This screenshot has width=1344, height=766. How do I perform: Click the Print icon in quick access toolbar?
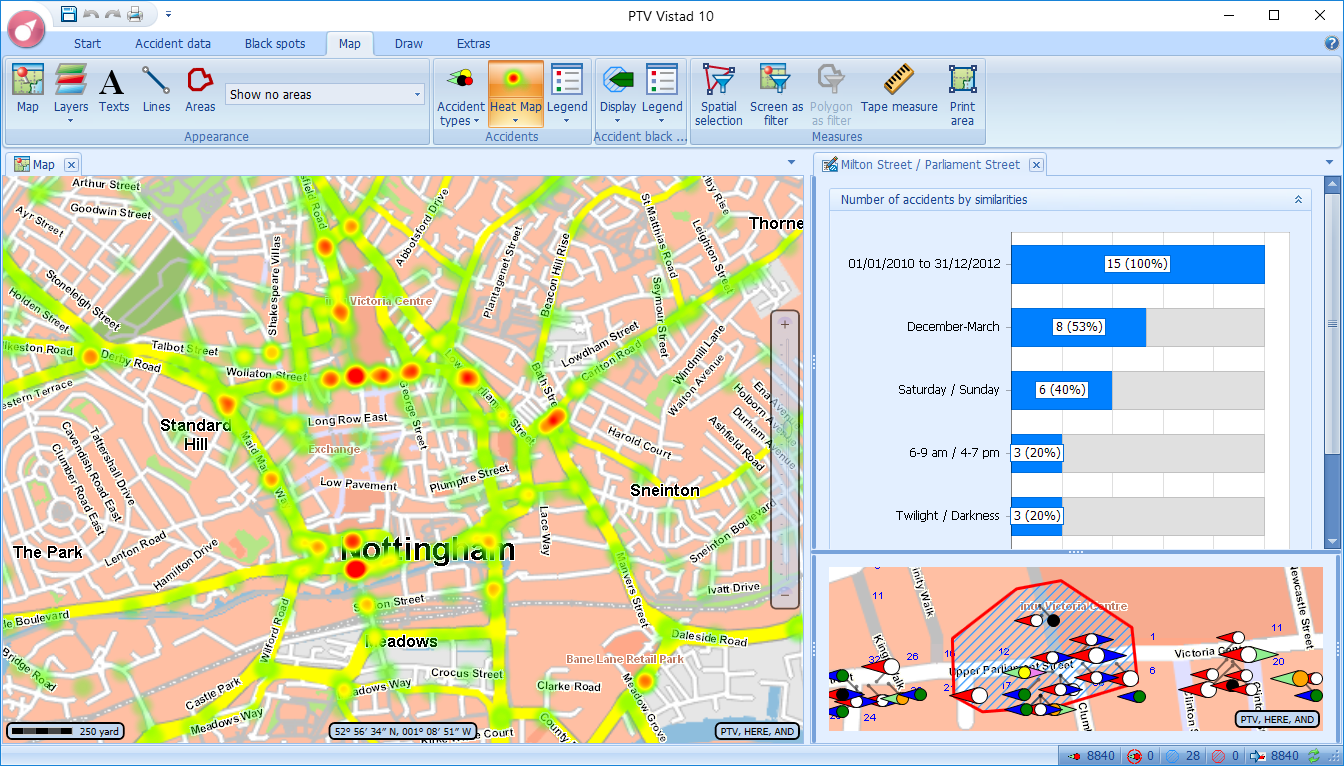tap(135, 14)
